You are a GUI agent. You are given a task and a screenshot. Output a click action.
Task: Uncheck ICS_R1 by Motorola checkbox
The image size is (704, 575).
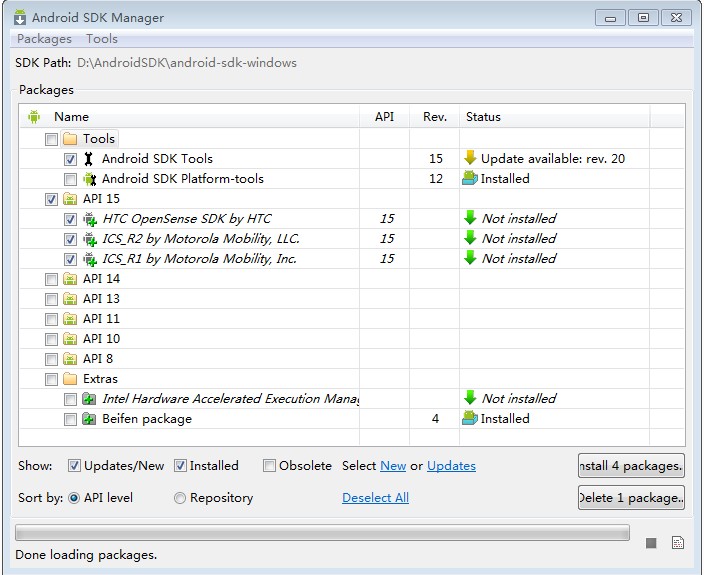pos(70,259)
